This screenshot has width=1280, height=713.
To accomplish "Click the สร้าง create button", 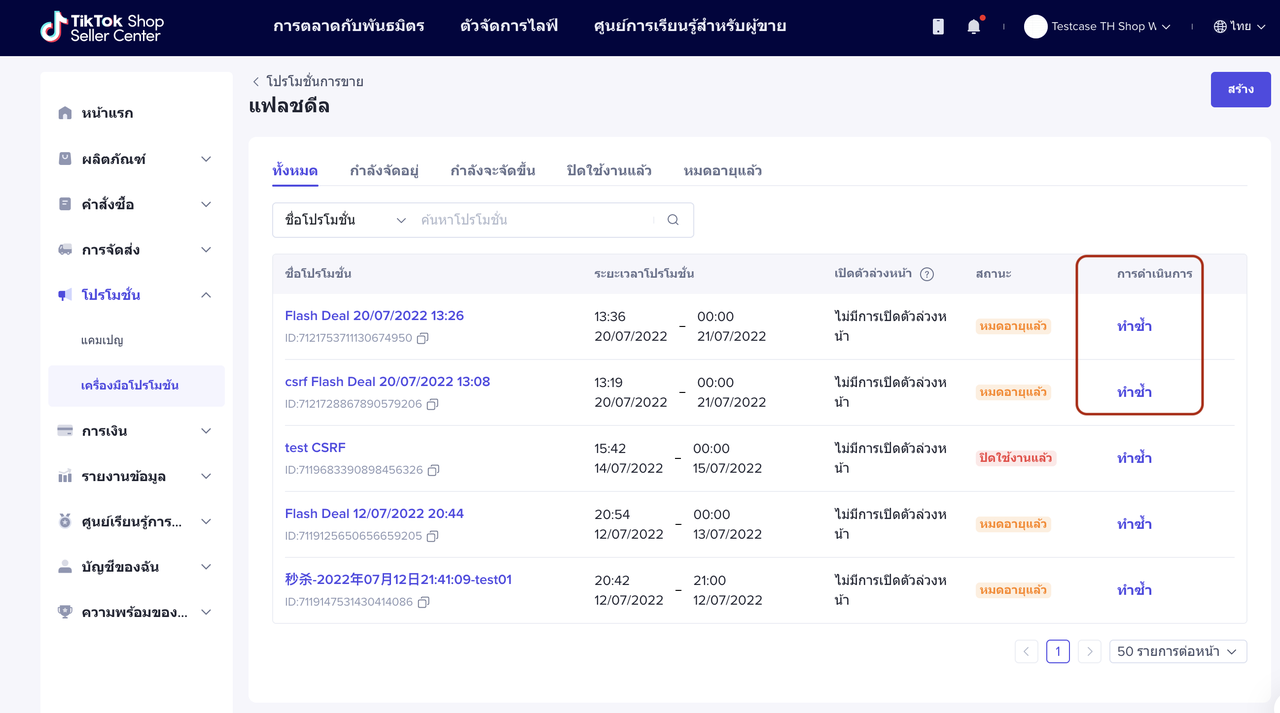I will tap(1240, 89).
